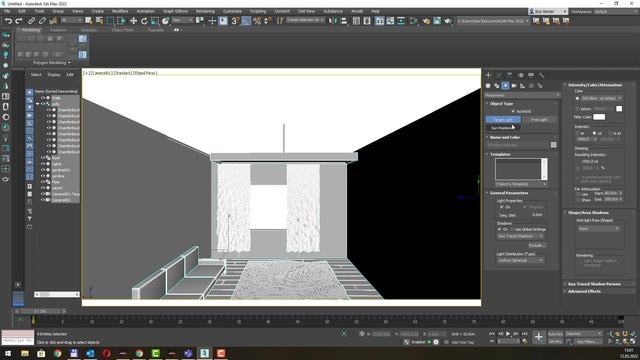Screen dimensions: 640x360
Task: Toggle Shadows On checkbox
Action: (x=499, y=229)
